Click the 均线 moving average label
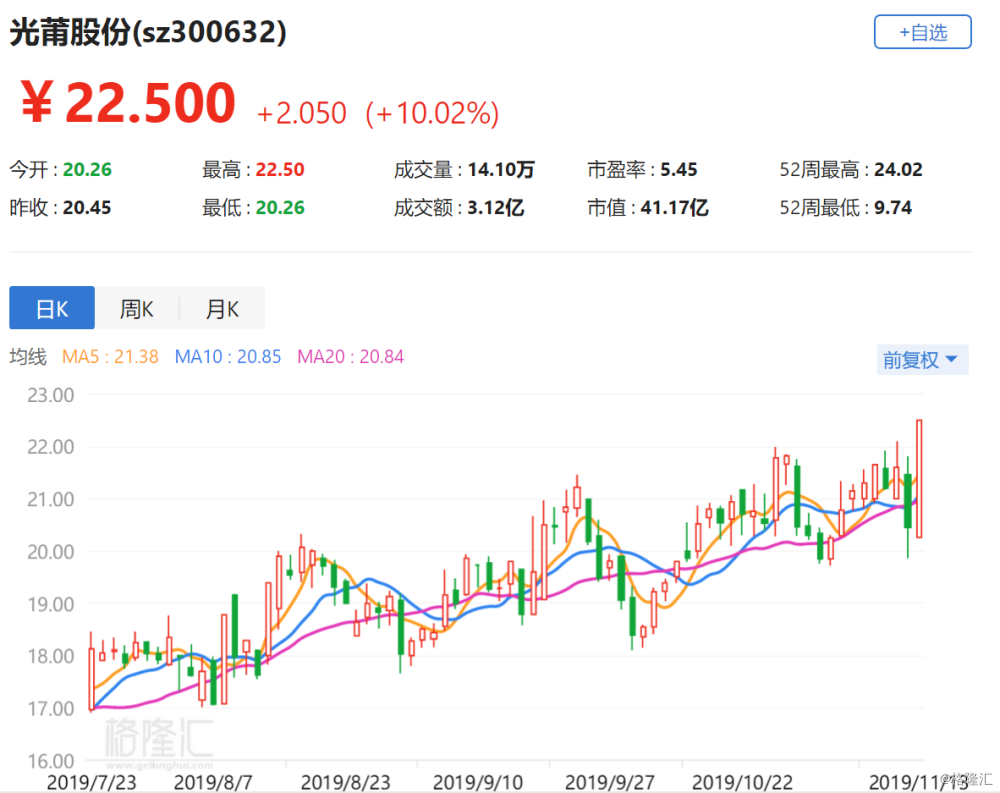The image size is (1000, 793). tap(28, 357)
